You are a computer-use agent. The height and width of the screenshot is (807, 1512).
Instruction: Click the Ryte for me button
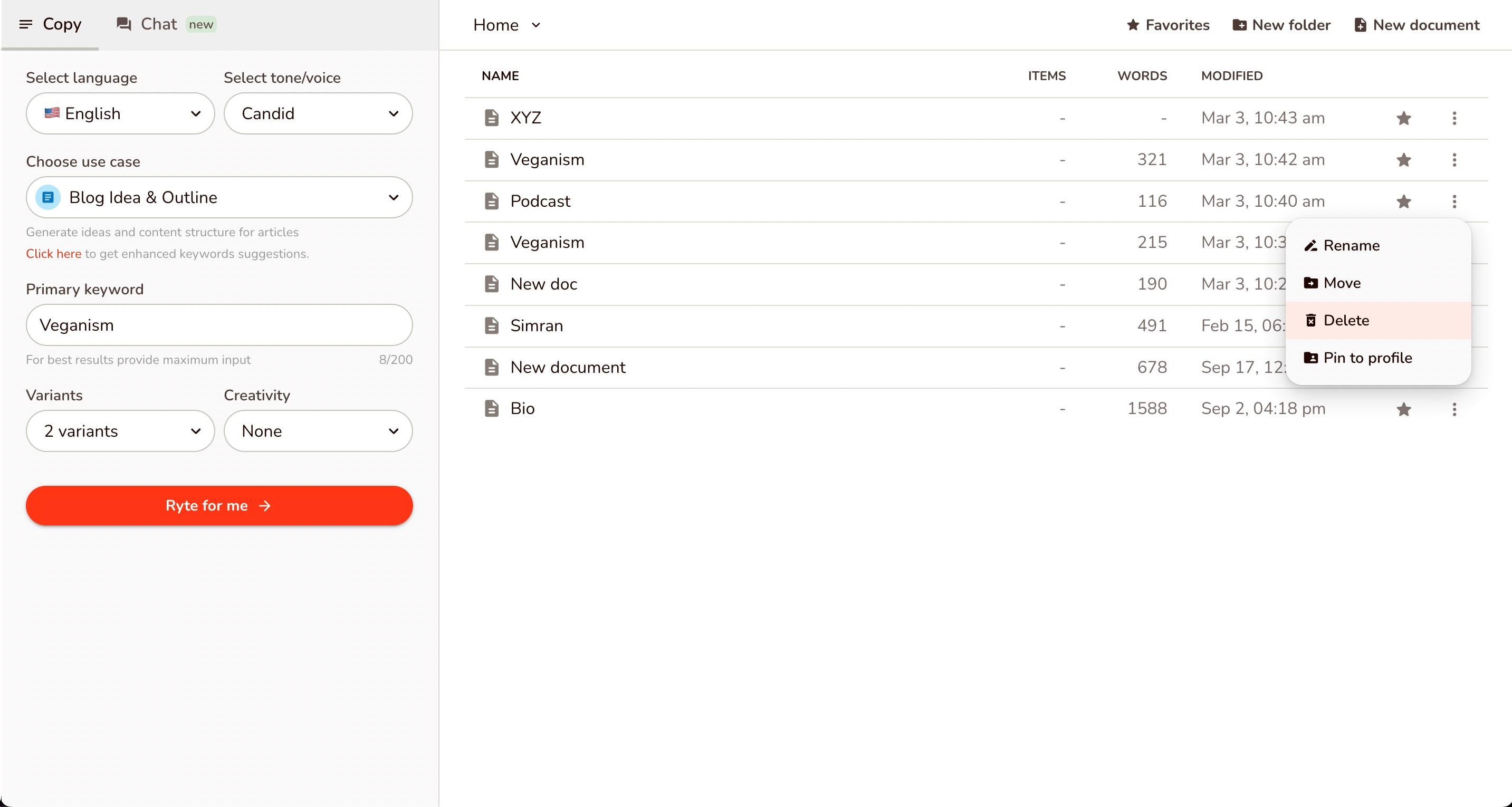click(219, 505)
